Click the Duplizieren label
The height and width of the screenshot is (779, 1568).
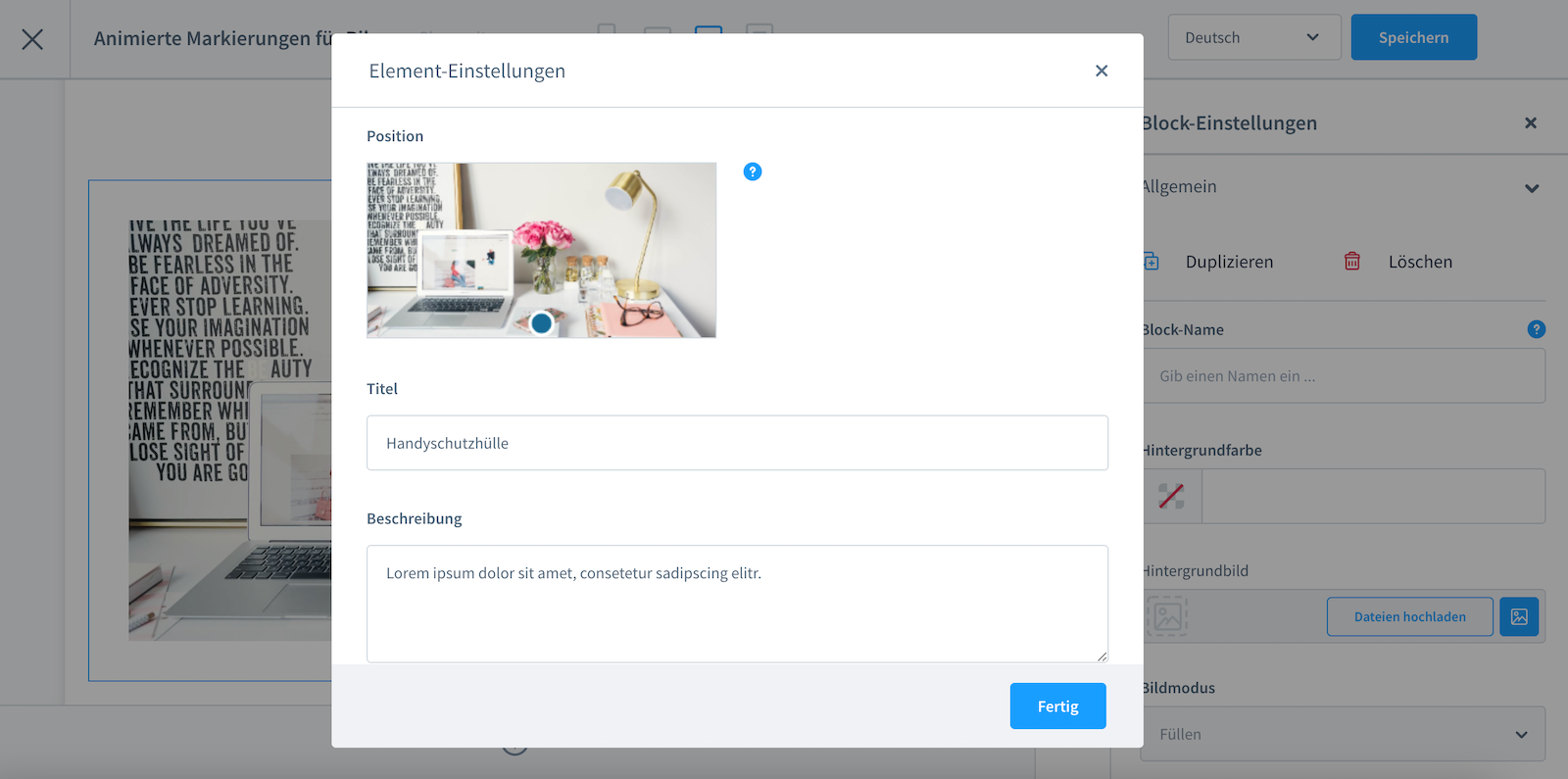coord(1229,262)
